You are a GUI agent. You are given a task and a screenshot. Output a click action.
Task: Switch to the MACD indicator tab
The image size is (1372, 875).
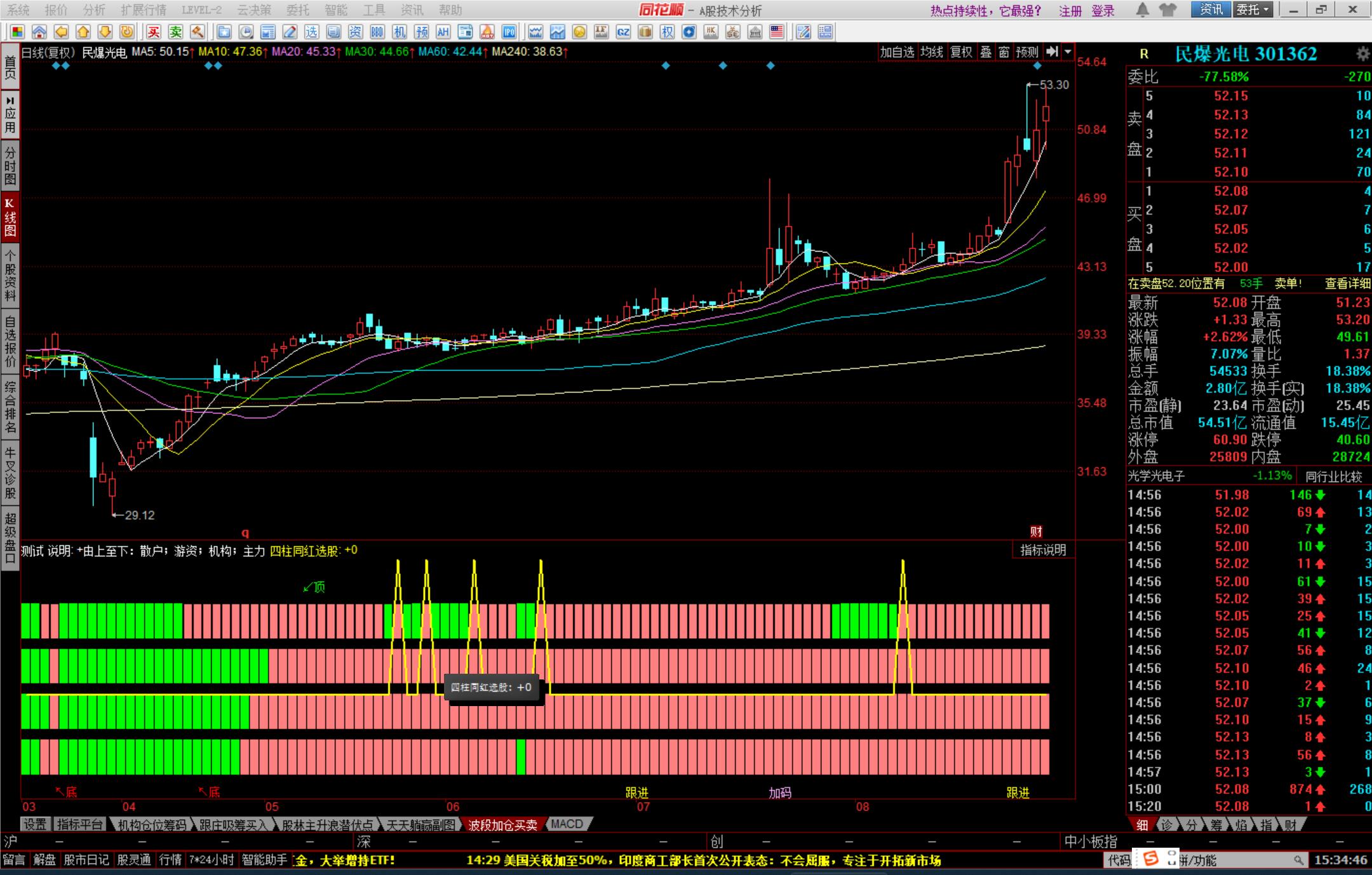coord(567,824)
